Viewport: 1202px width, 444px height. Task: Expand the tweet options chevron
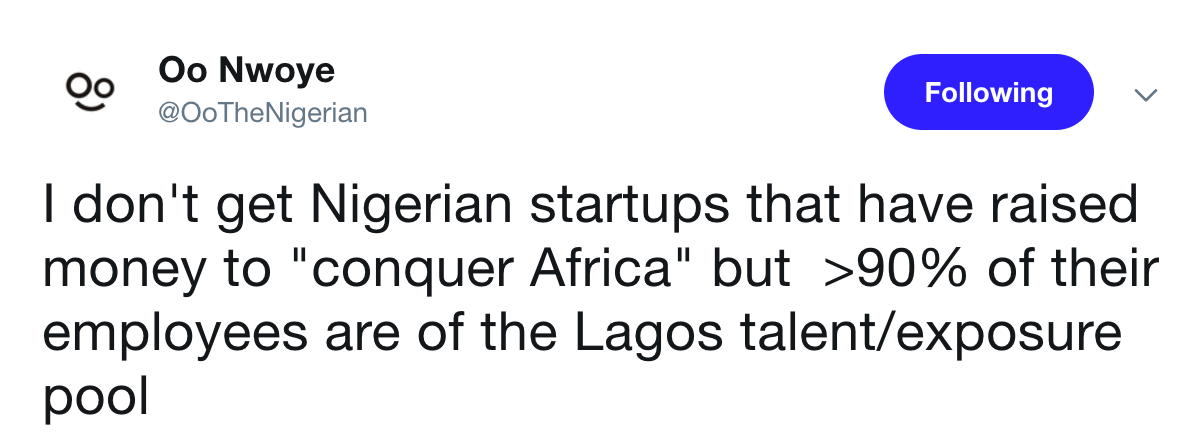pos(1146,95)
